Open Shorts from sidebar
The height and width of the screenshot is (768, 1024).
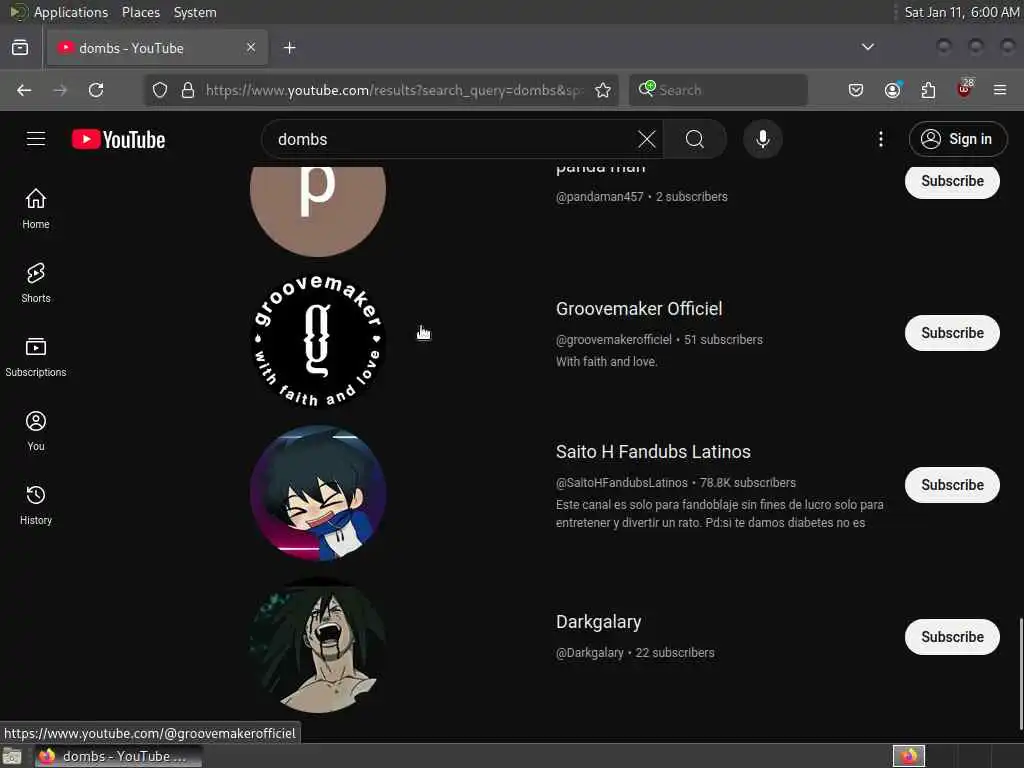pyautogui.click(x=36, y=283)
